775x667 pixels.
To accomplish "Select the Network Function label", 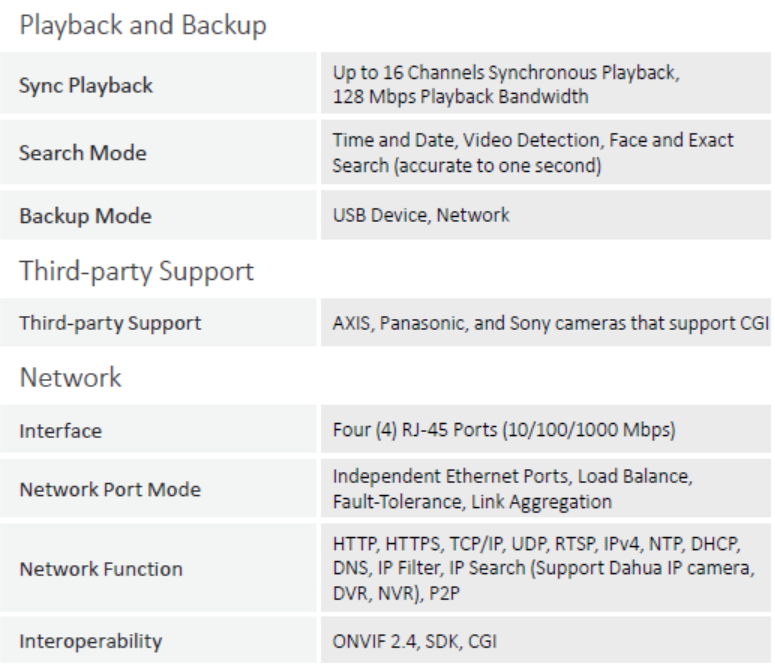I will 101,569.
